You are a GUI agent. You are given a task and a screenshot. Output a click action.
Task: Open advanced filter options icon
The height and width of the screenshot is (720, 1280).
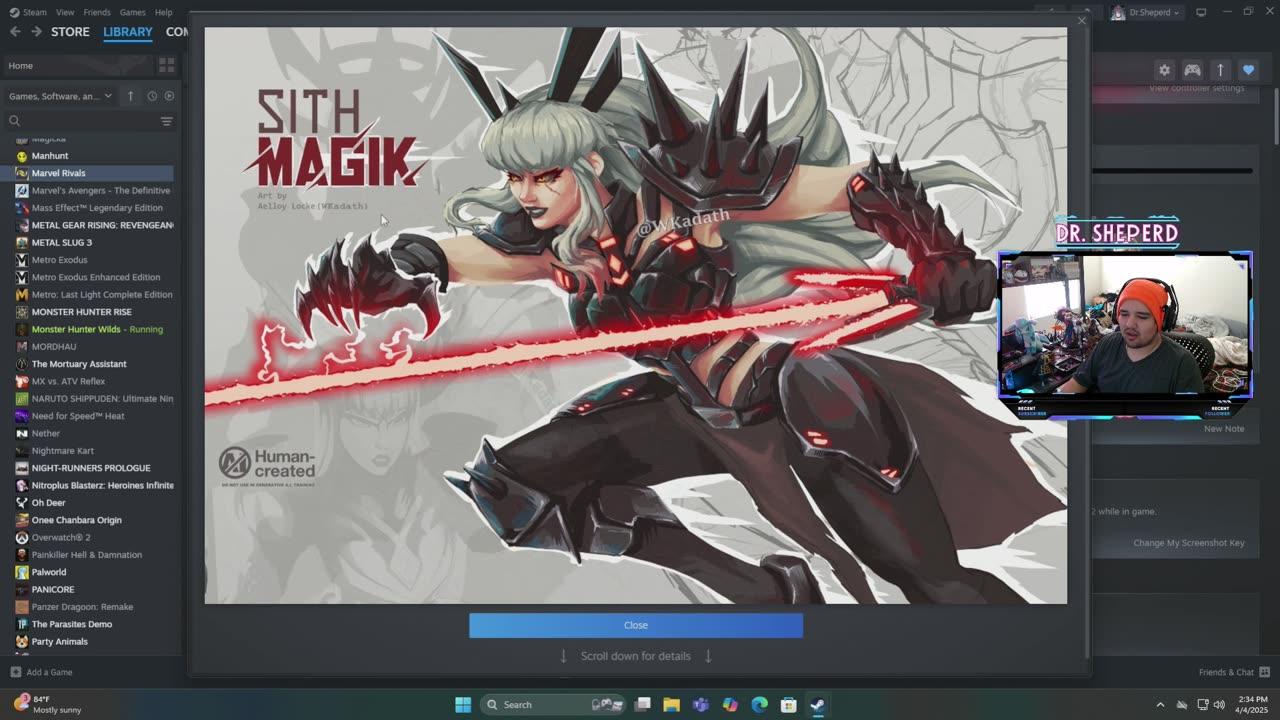pyautogui.click(x=167, y=121)
